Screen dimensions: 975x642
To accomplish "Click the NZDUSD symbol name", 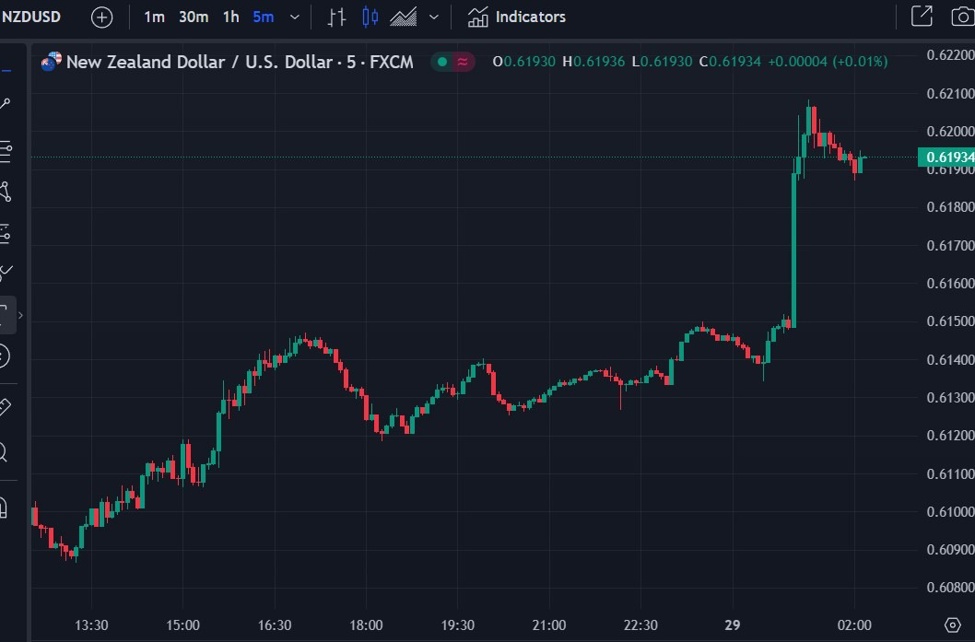I will click(x=32, y=16).
